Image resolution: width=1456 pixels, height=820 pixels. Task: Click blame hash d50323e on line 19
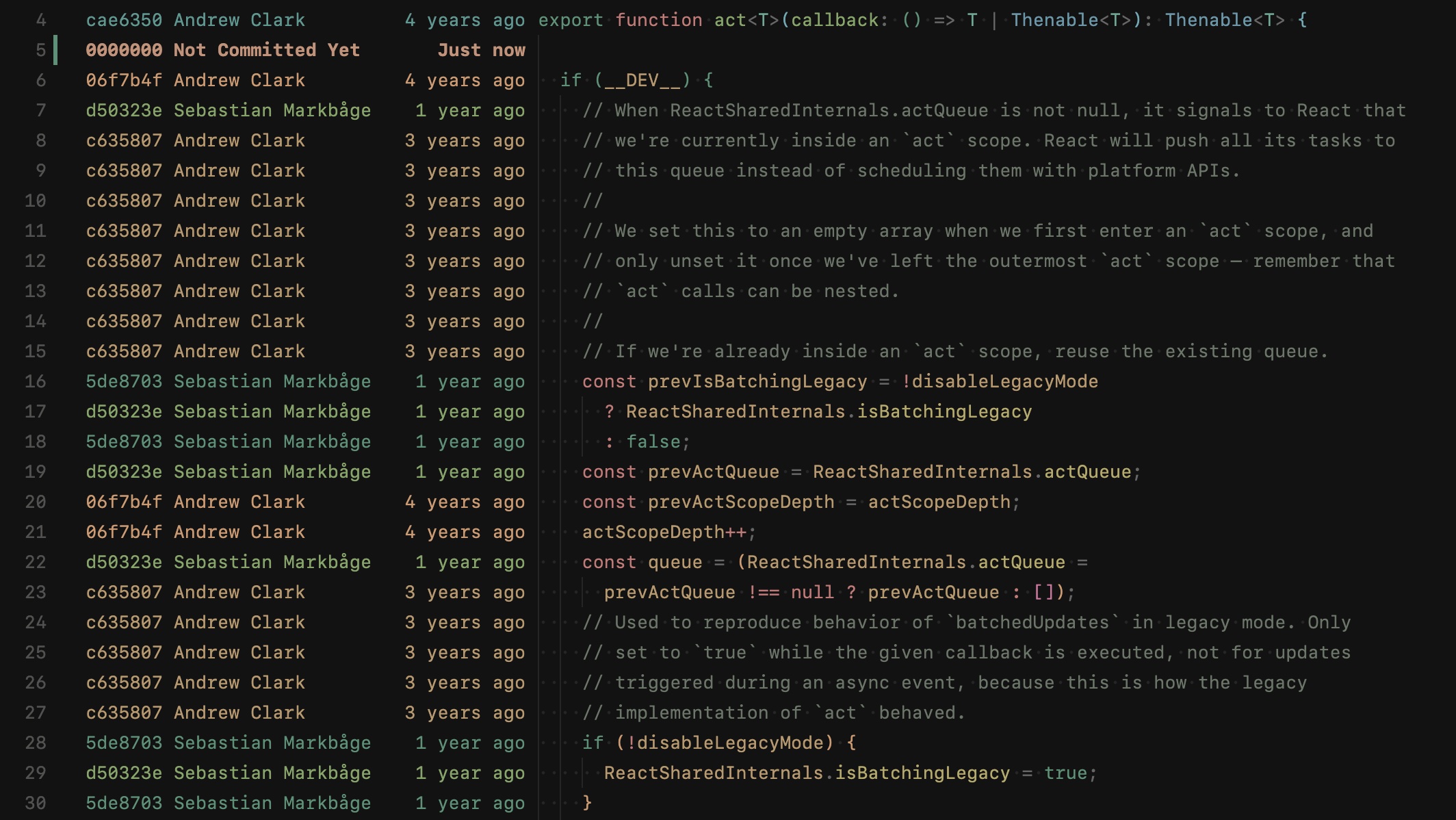[124, 472]
